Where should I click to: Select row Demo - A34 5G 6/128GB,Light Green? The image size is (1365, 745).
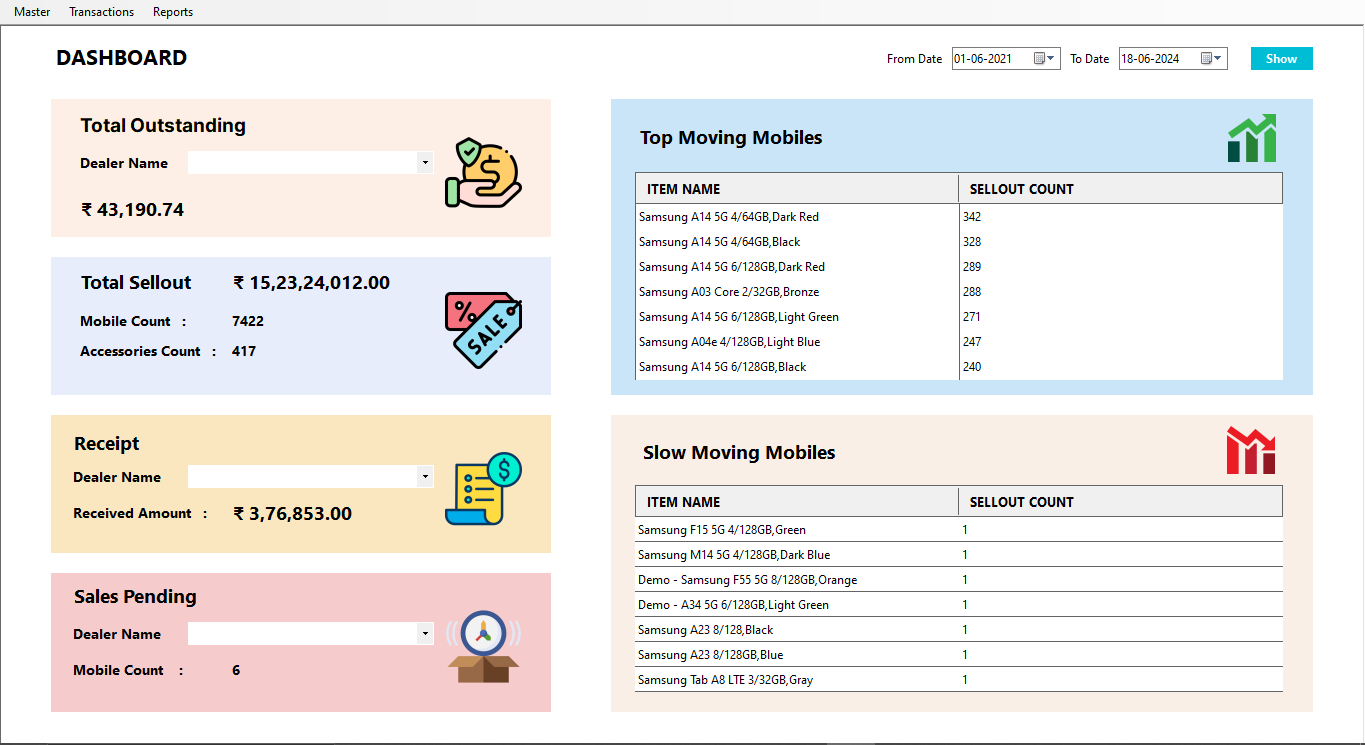[959, 605]
